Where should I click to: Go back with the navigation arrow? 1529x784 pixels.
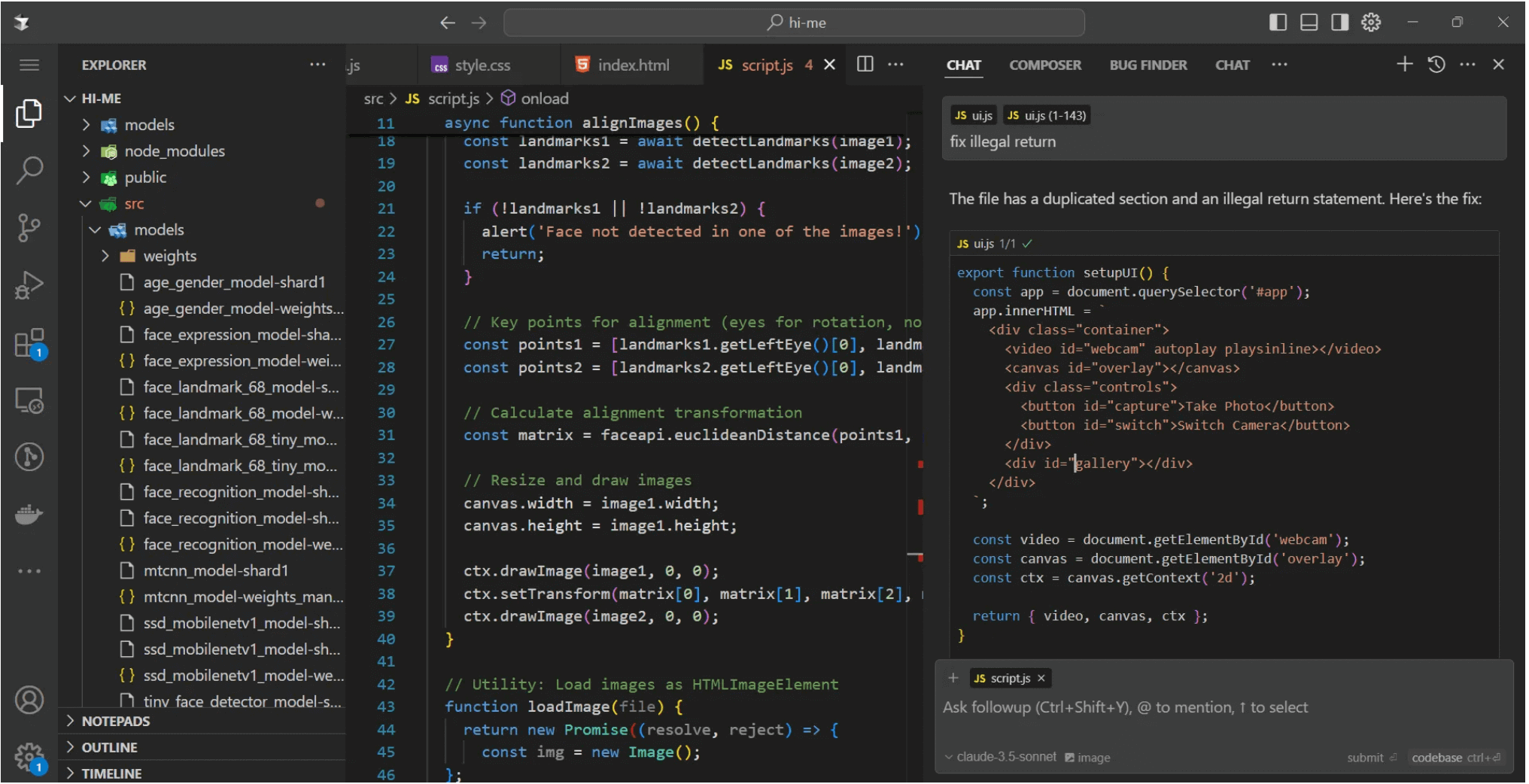(448, 23)
